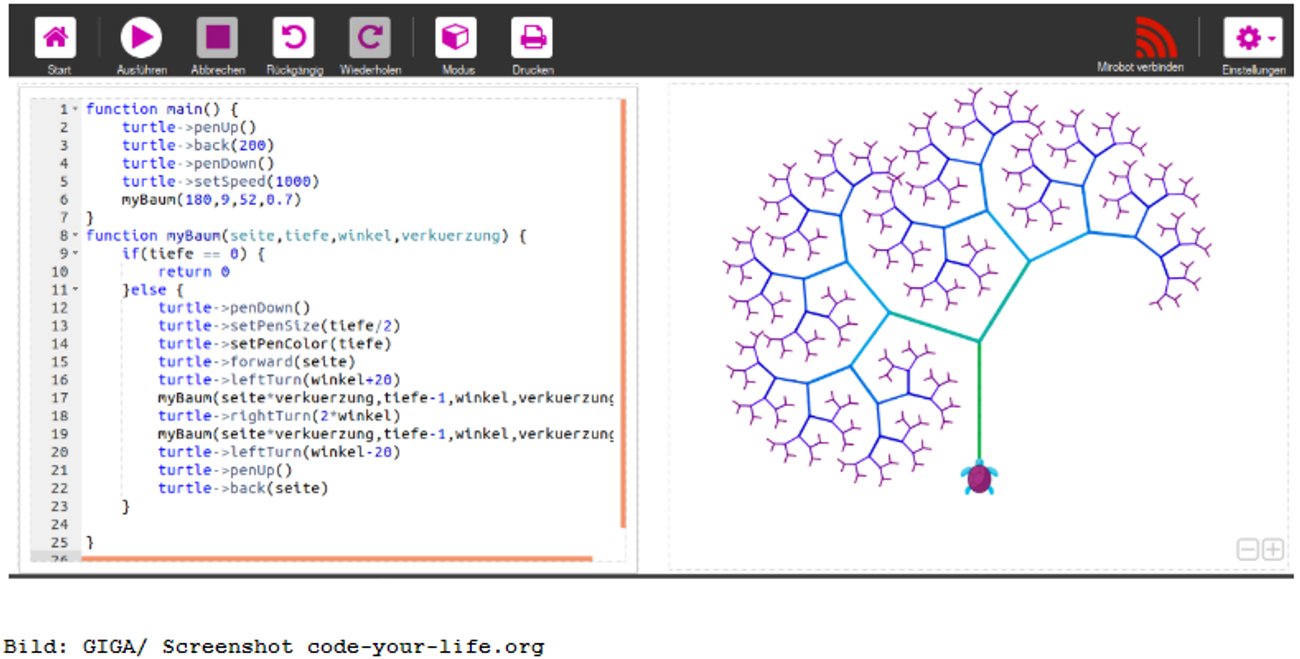1300x659 pixels.
Task: Run the code with Ausführen button
Action: [141, 39]
